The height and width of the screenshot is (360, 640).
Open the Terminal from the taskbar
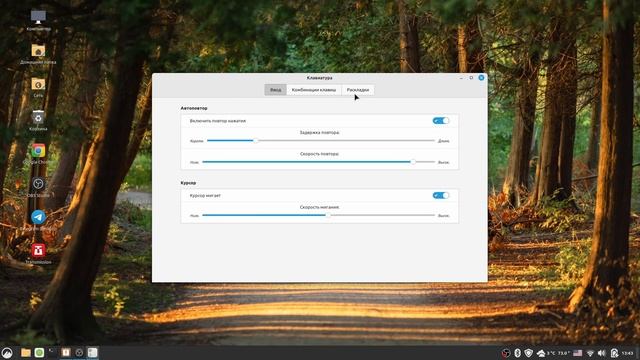pos(52,353)
